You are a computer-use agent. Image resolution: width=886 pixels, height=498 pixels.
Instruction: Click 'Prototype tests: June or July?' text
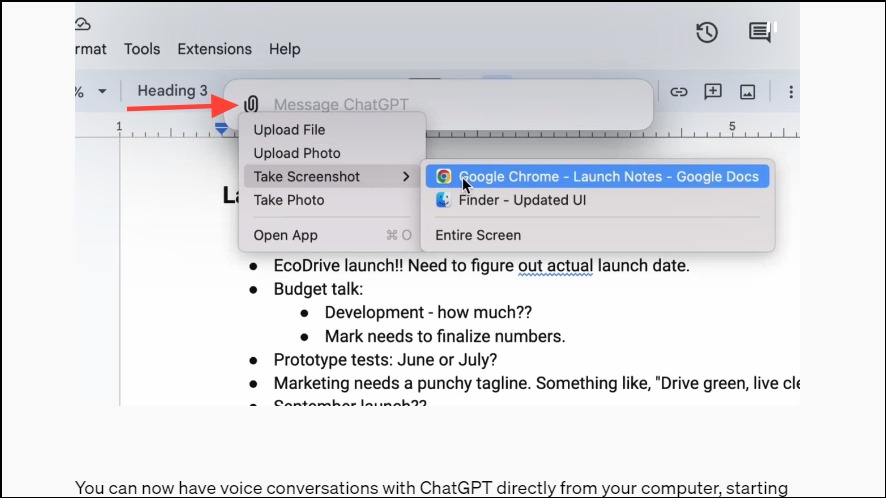[x=385, y=360]
